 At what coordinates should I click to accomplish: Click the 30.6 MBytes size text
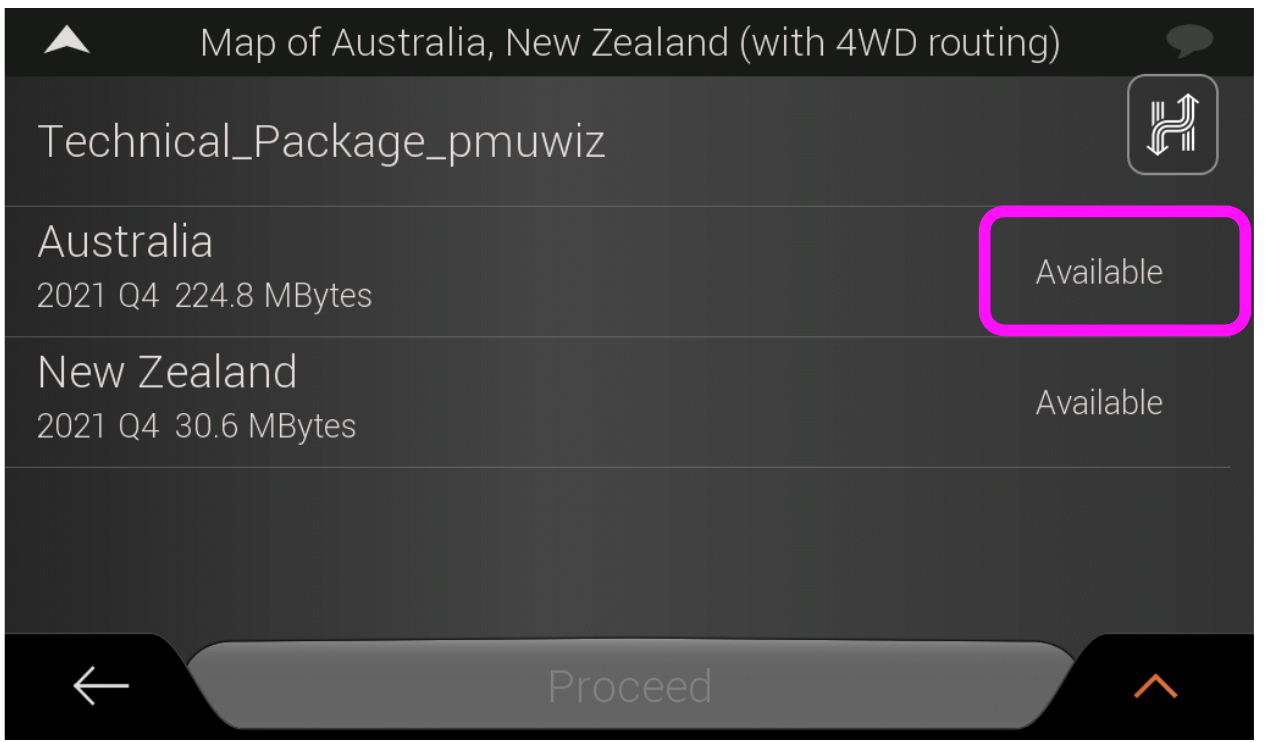tap(265, 427)
